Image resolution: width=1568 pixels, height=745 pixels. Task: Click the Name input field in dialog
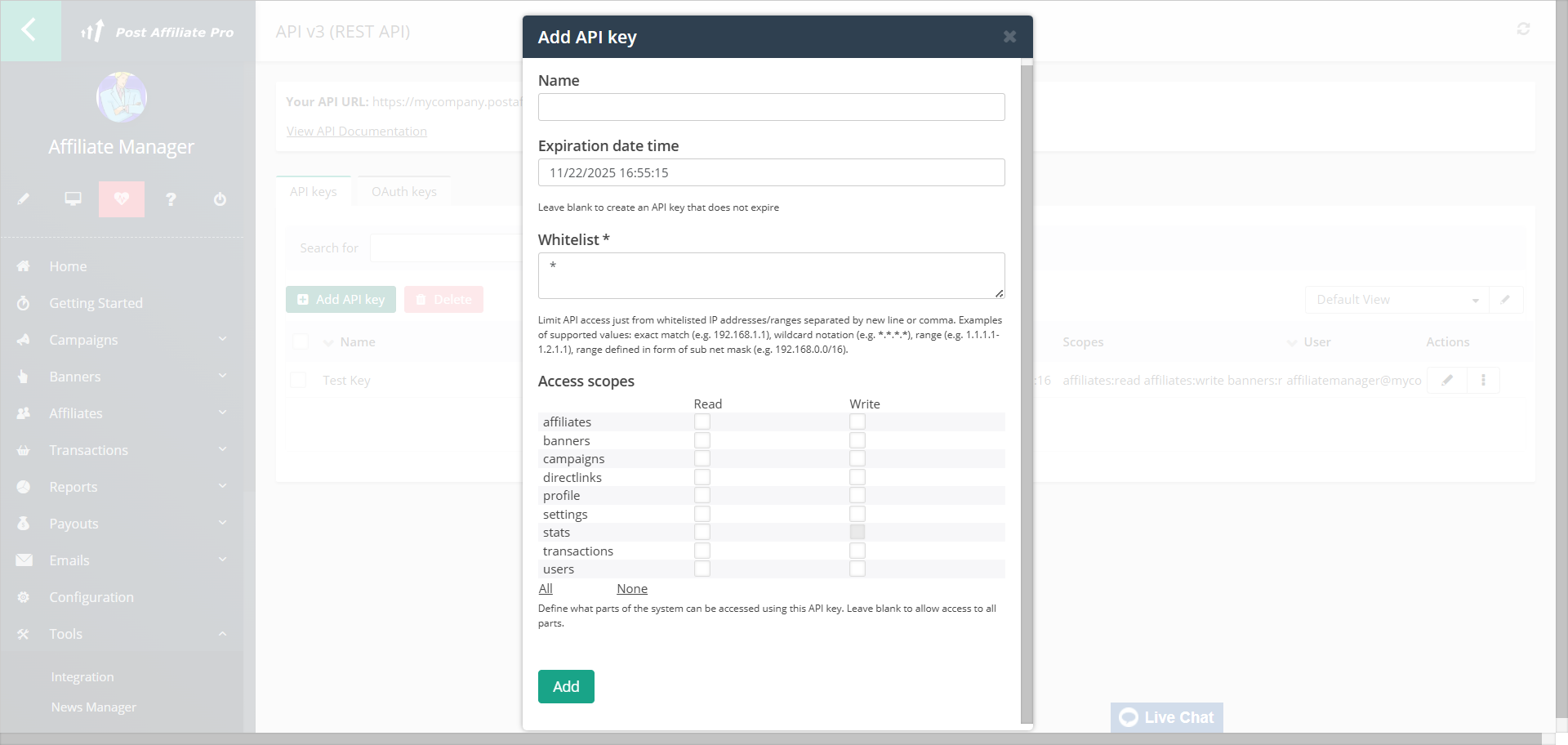[x=771, y=107]
